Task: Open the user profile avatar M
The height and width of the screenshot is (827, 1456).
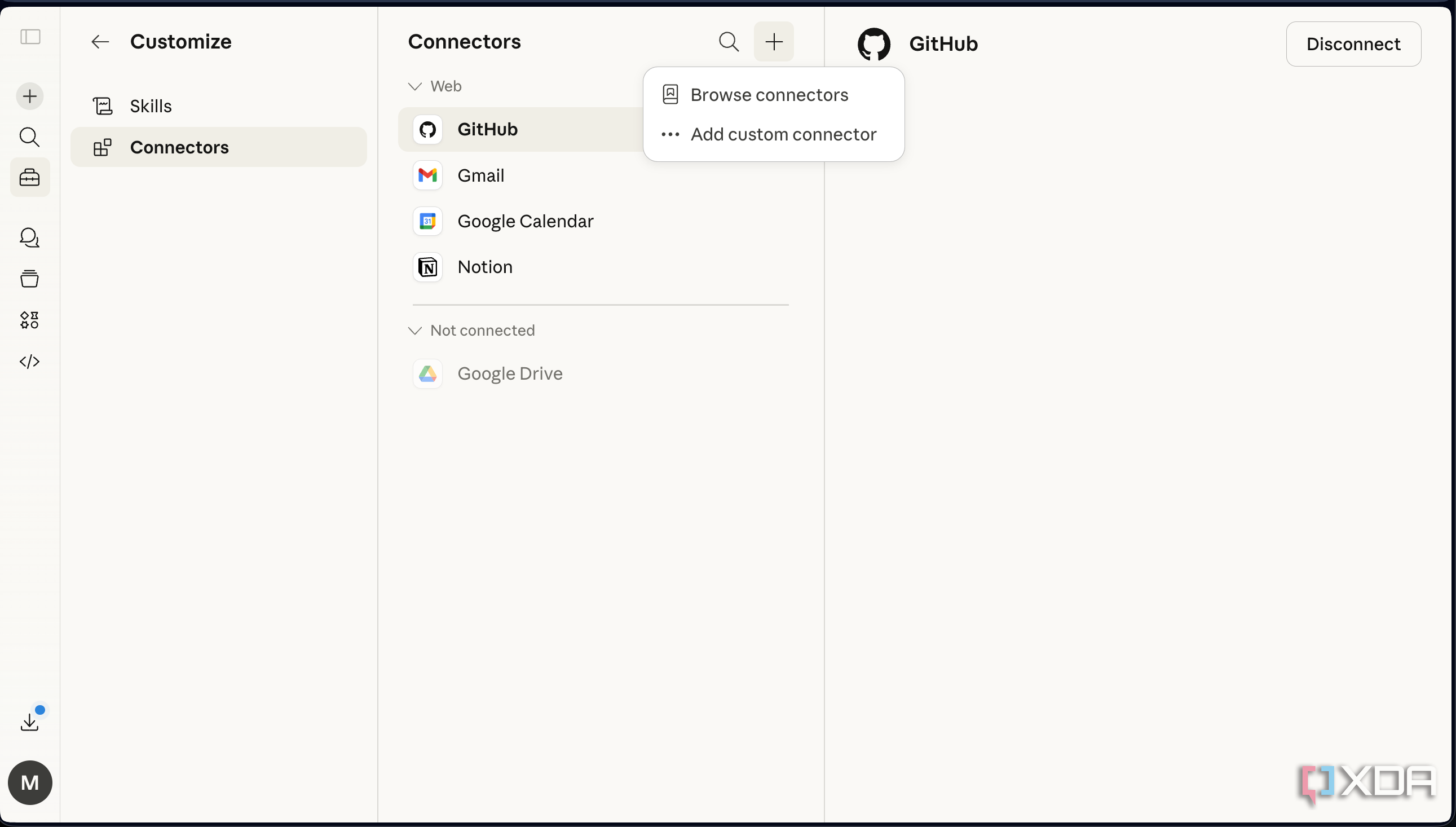Action: coord(30,782)
